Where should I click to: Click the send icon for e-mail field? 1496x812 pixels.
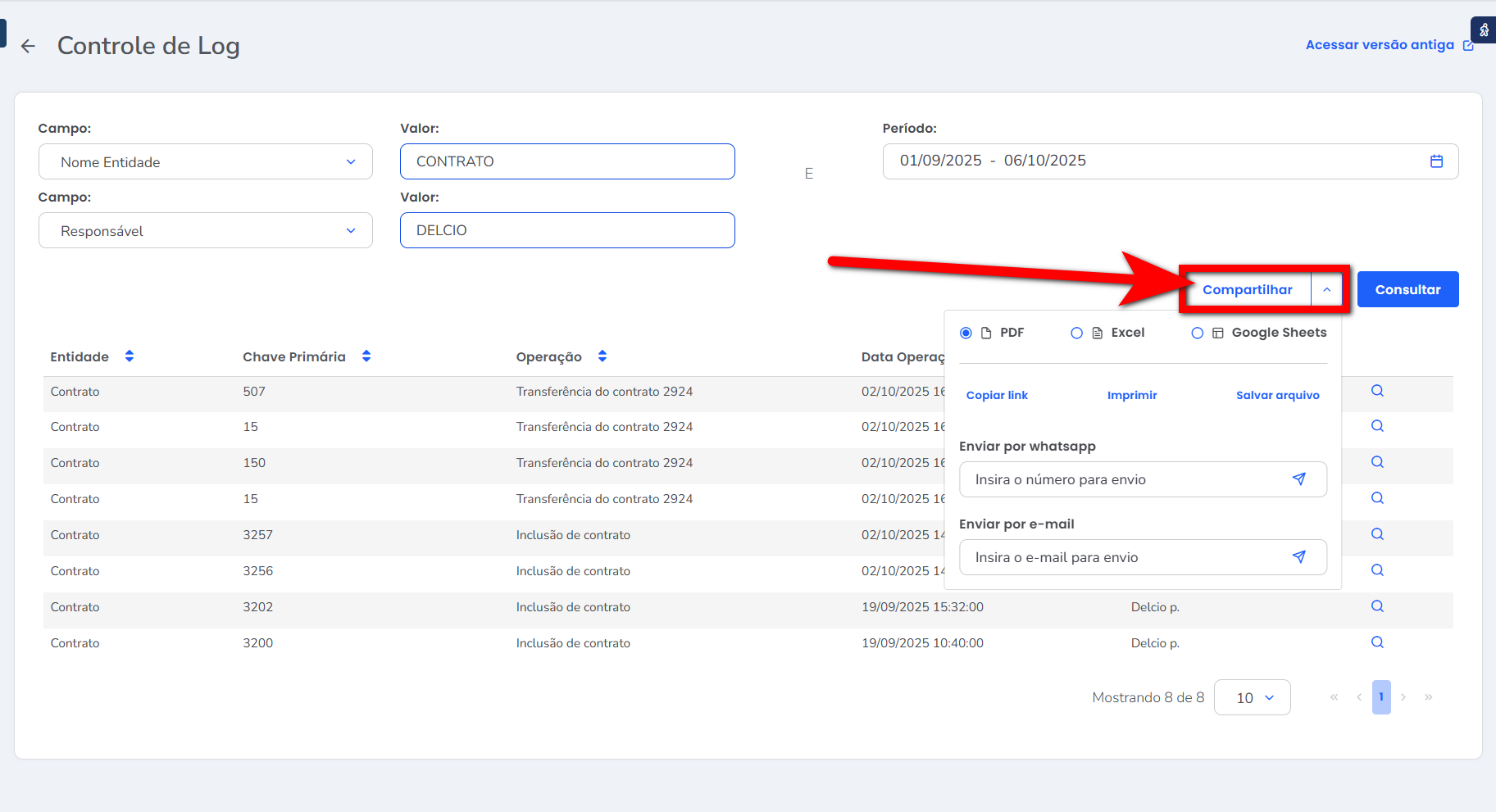pyautogui.click(x=1298, y=557)
